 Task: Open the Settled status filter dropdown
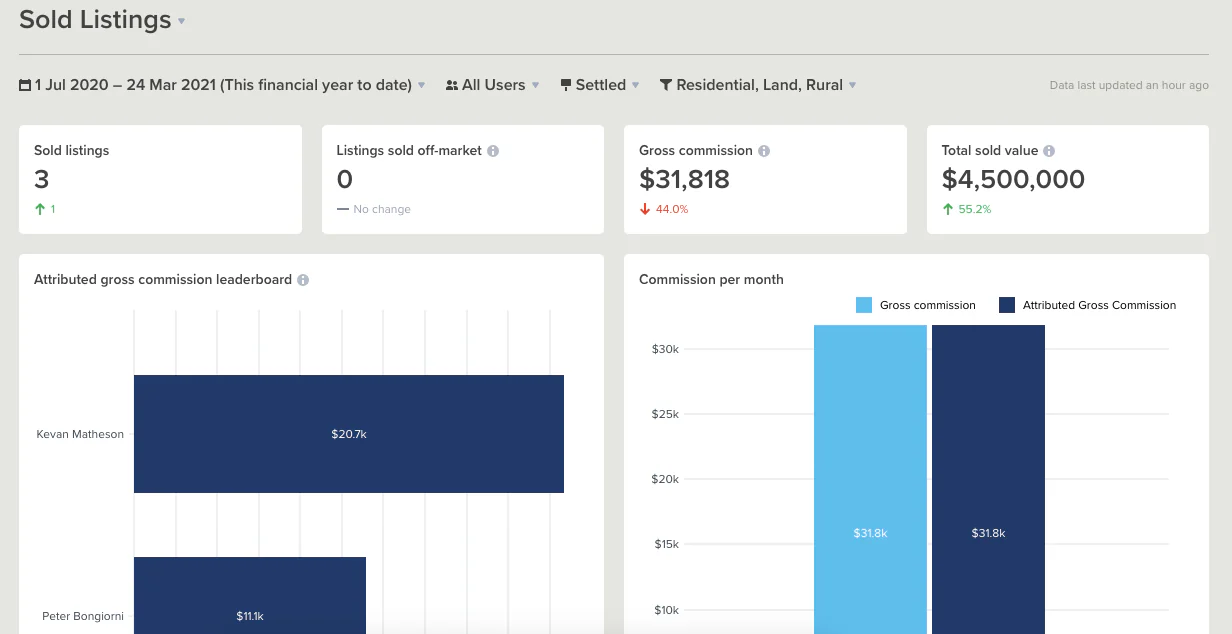(x=600, y=85)
